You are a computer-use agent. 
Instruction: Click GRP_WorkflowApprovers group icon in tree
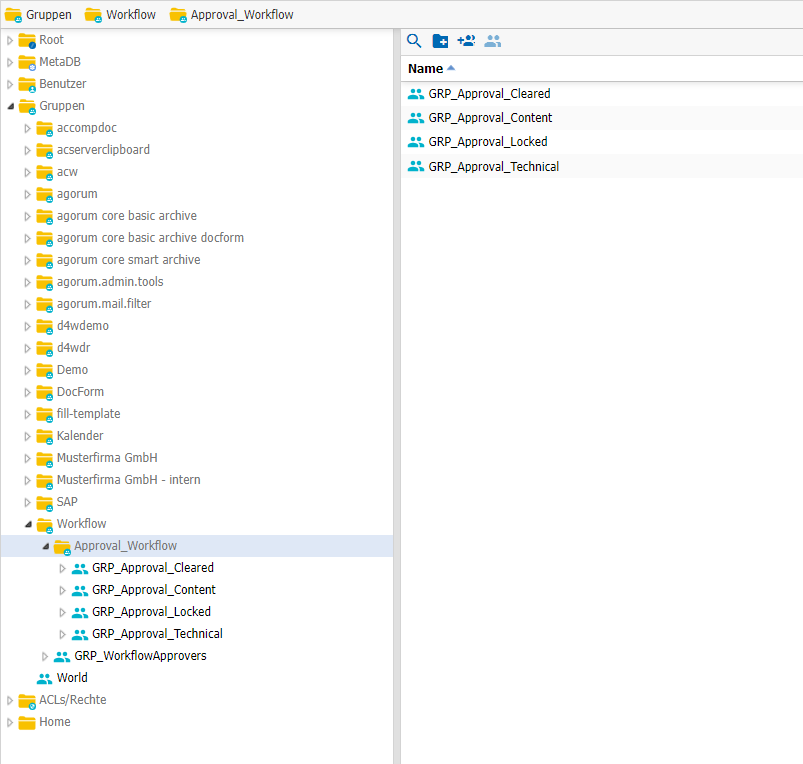coord(62,656)
